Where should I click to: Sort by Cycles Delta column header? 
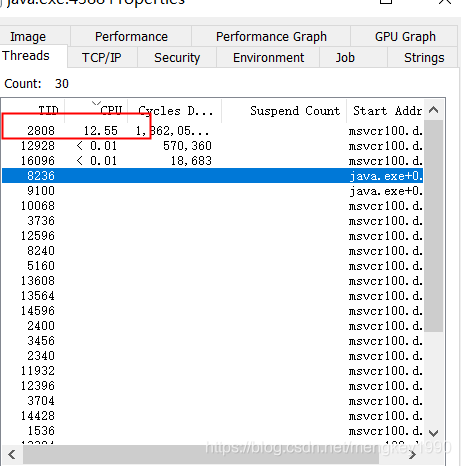pyautogui.click(x=175, y=111)
